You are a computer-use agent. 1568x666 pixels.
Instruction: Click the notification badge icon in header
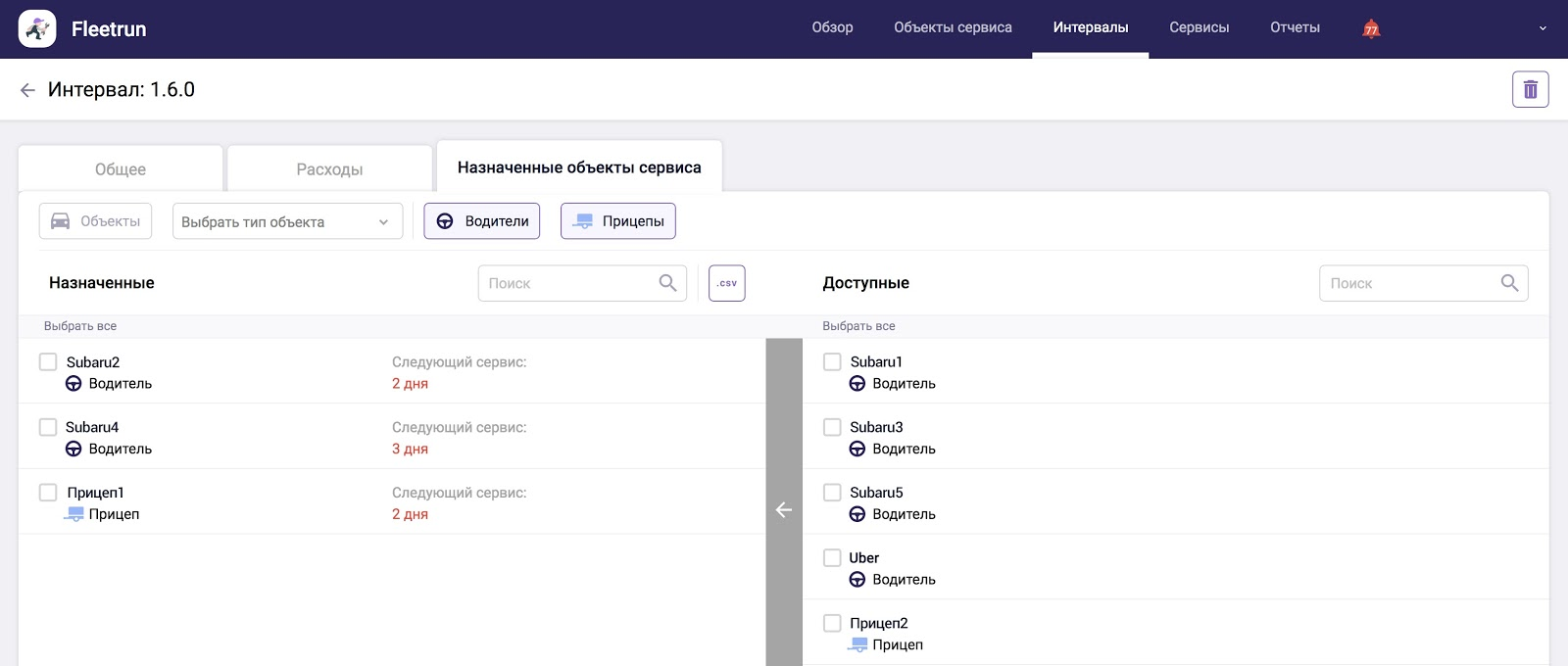tap(1371, 28)
